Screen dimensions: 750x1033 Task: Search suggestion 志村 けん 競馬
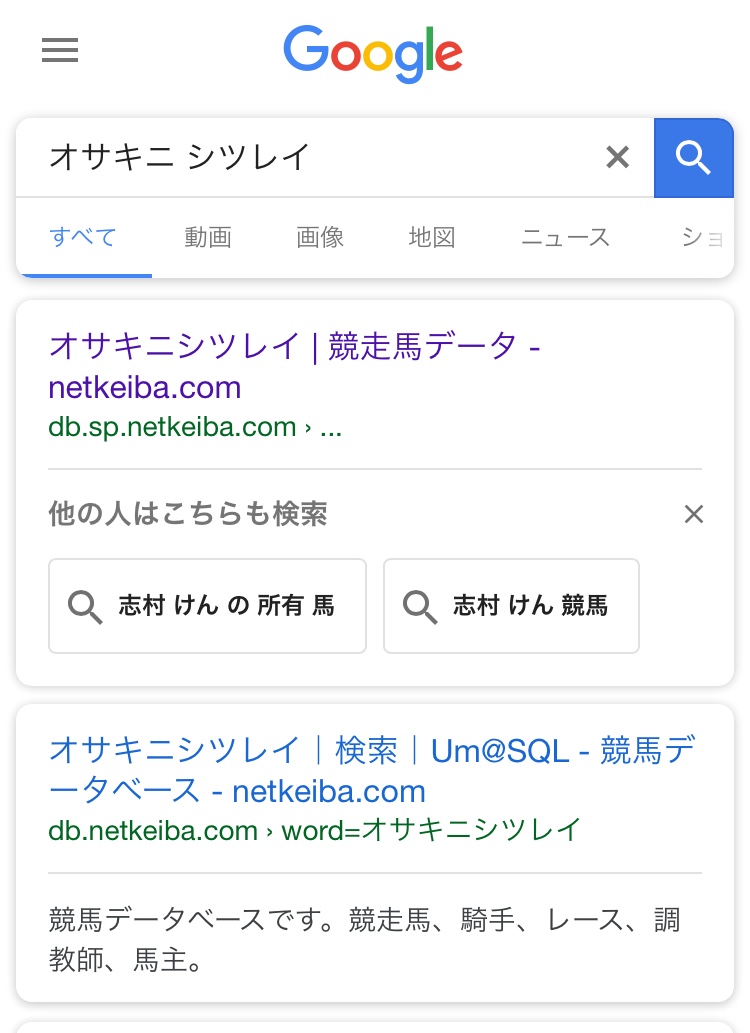530,606
